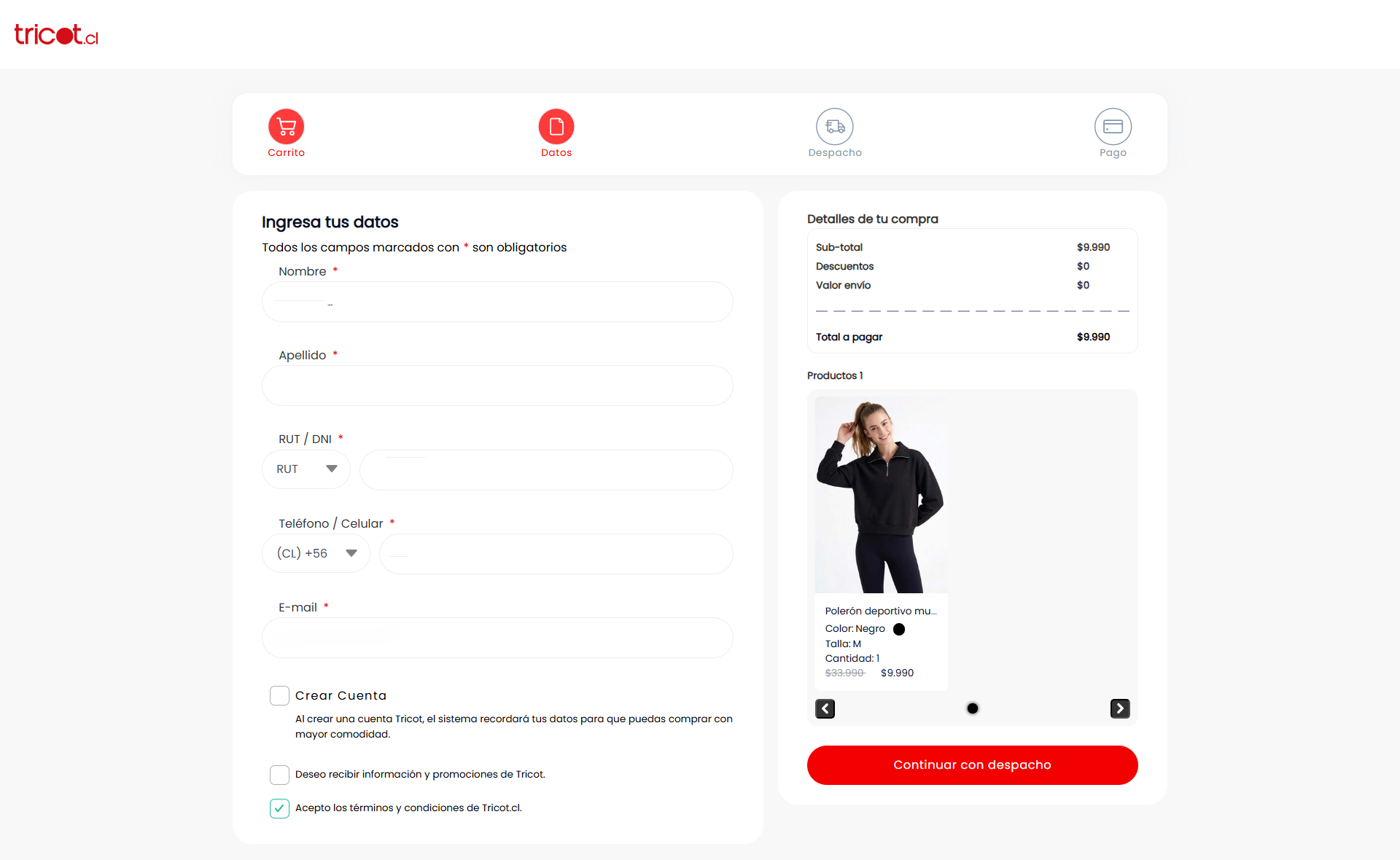Click Continuar con despacho button
1400x860 pixels.
point(972,765)
